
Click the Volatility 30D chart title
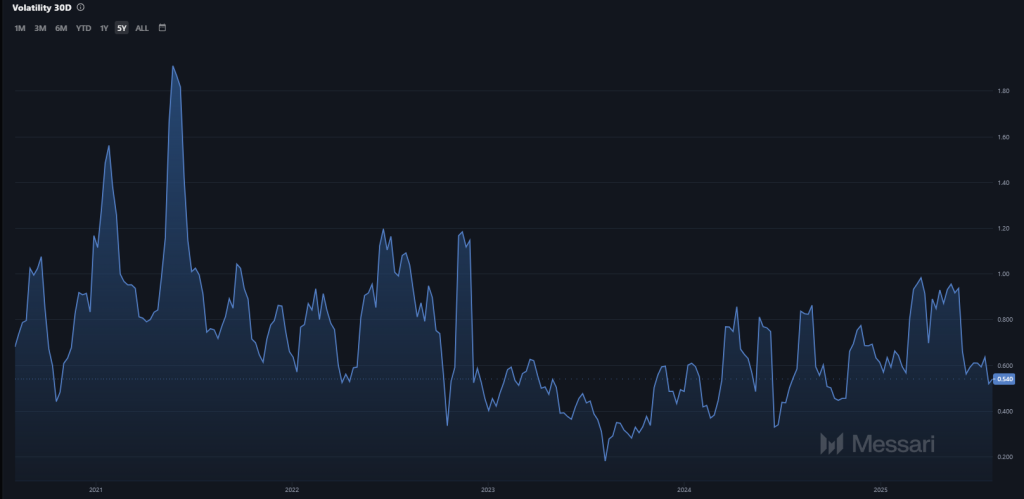(41, 7)
